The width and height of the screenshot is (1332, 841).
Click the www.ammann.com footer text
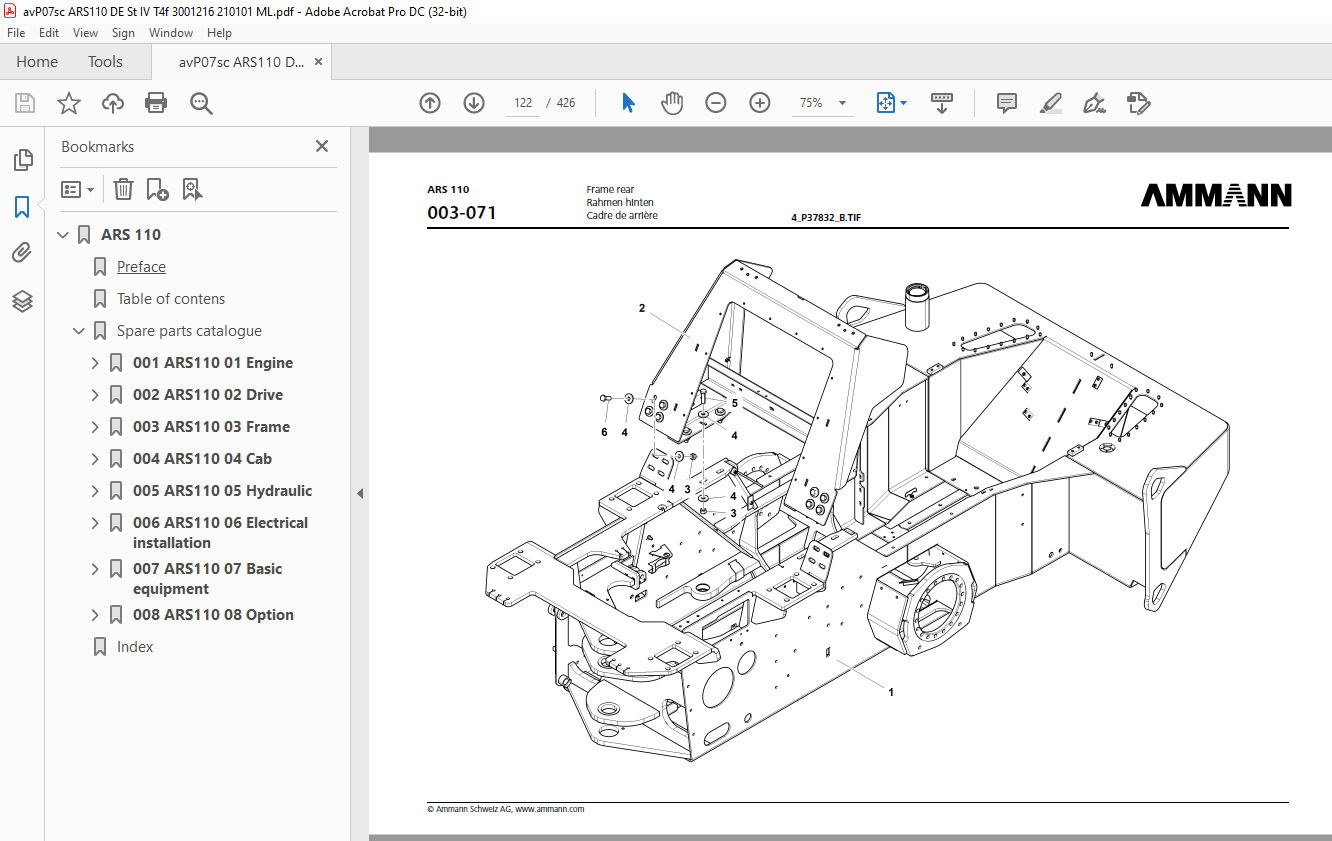(x=549, y=809)
